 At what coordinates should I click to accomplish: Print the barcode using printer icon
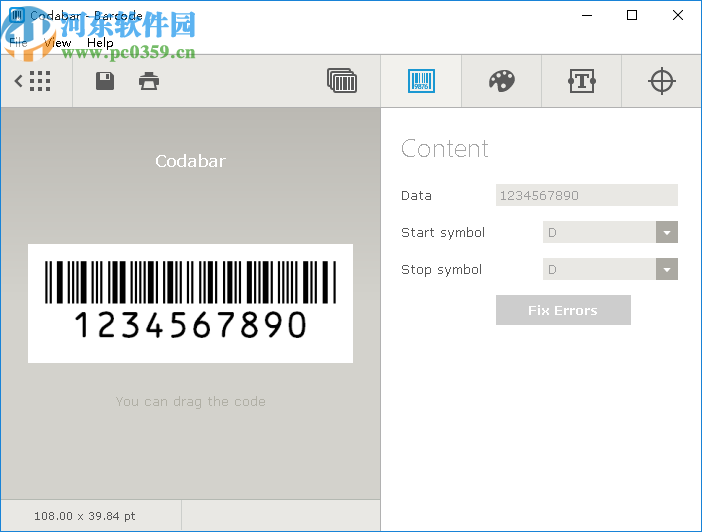point(149,81)
